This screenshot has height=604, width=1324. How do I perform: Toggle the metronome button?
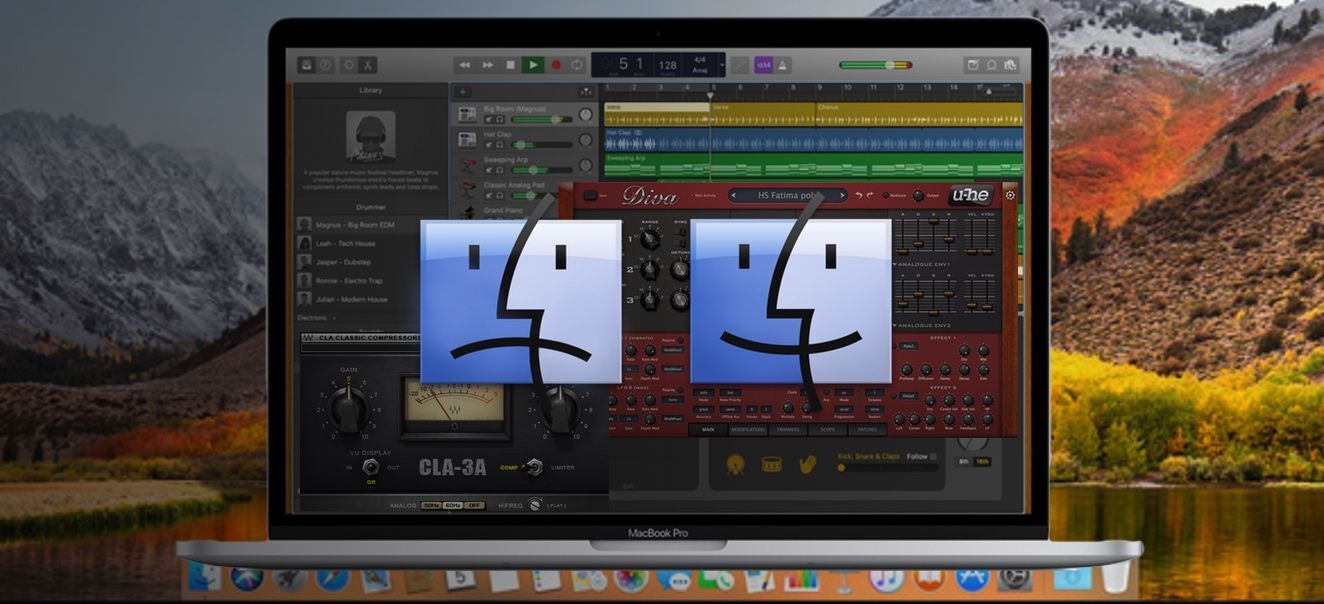[784, 65]
